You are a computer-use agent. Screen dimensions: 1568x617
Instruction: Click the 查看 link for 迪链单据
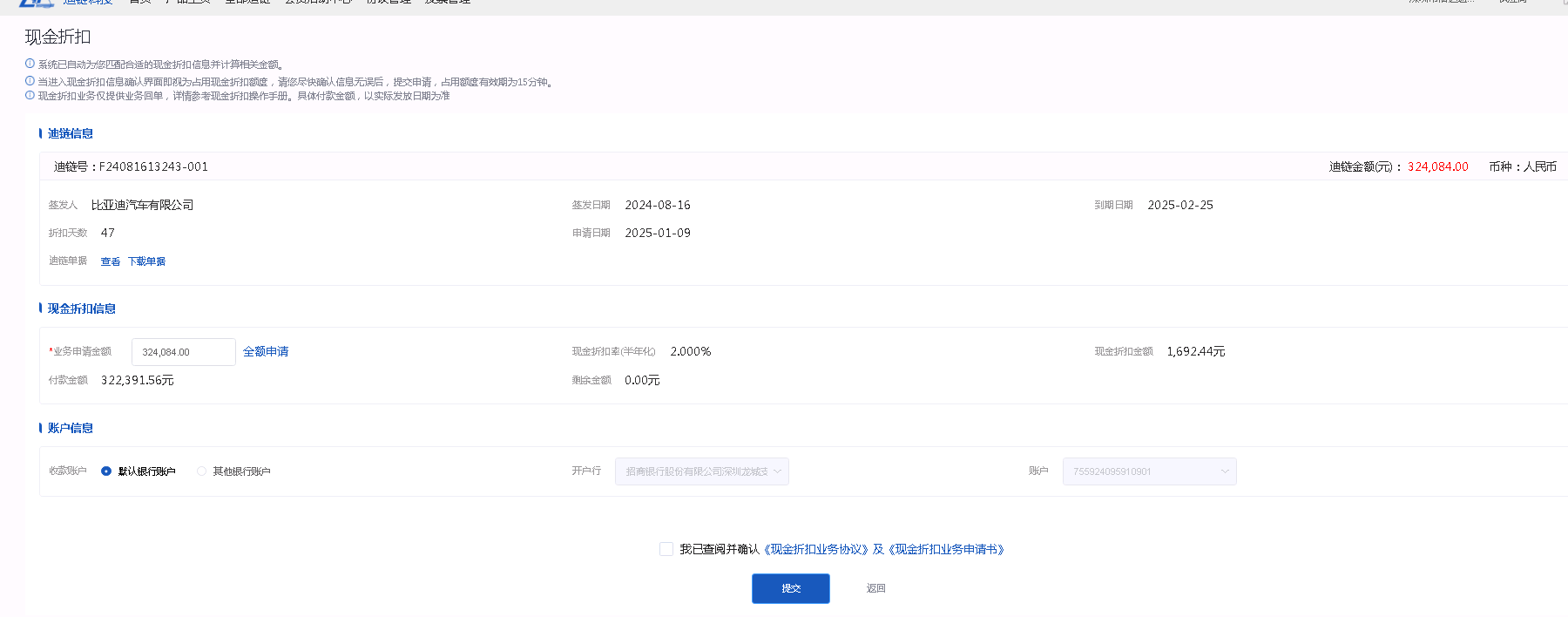(111, 261)
